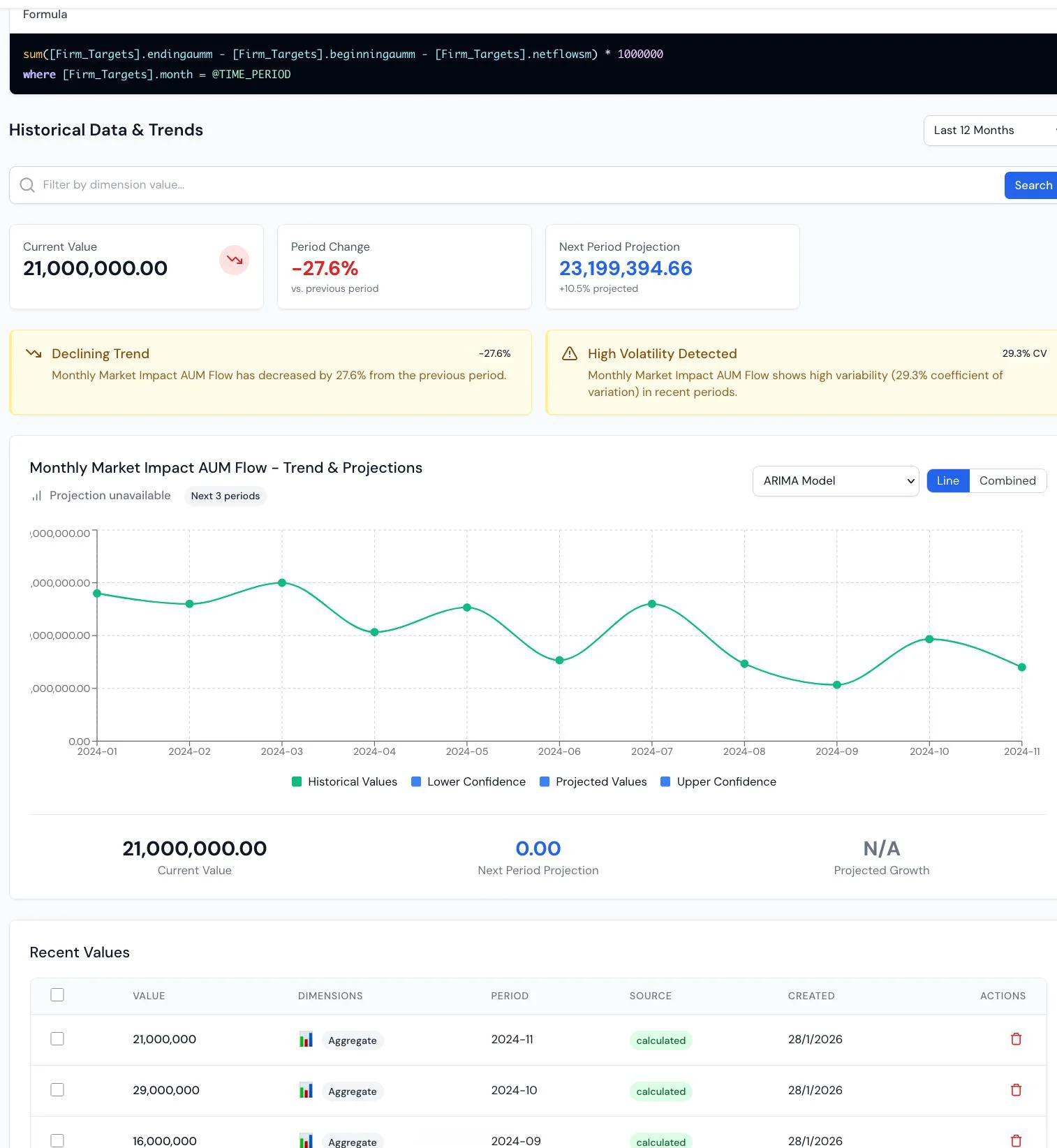Switch chart to Line view

click(948, 481)
